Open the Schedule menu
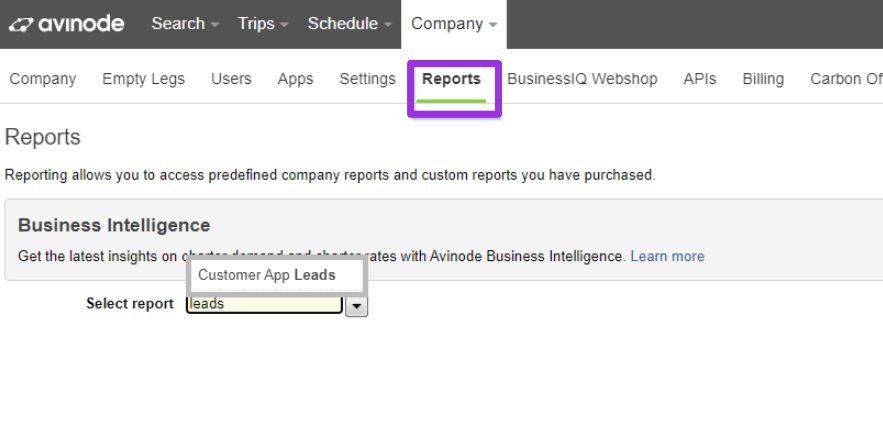This screenshot has width=883, height=421. pyautogui.click(x=349, y=24)
